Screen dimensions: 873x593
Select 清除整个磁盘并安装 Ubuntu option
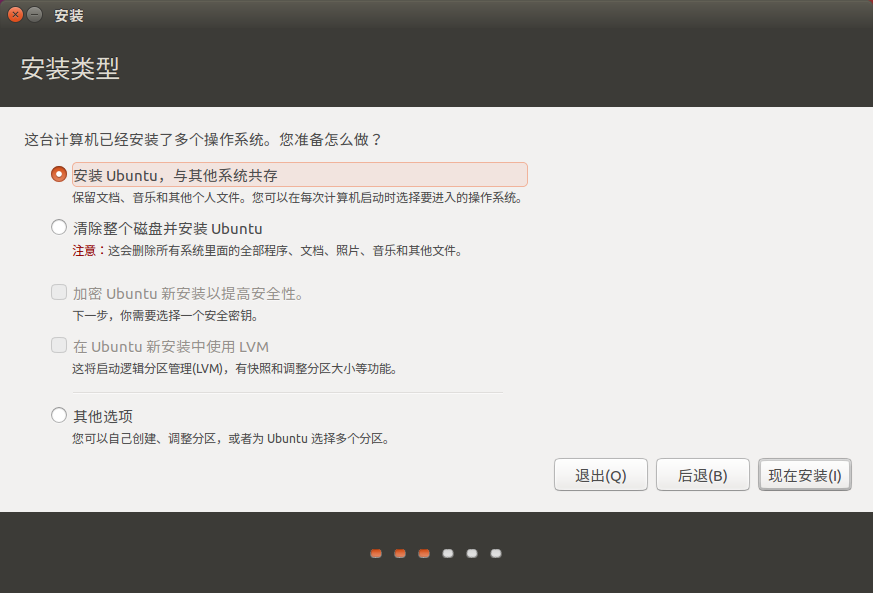click(x=58, y=227)
